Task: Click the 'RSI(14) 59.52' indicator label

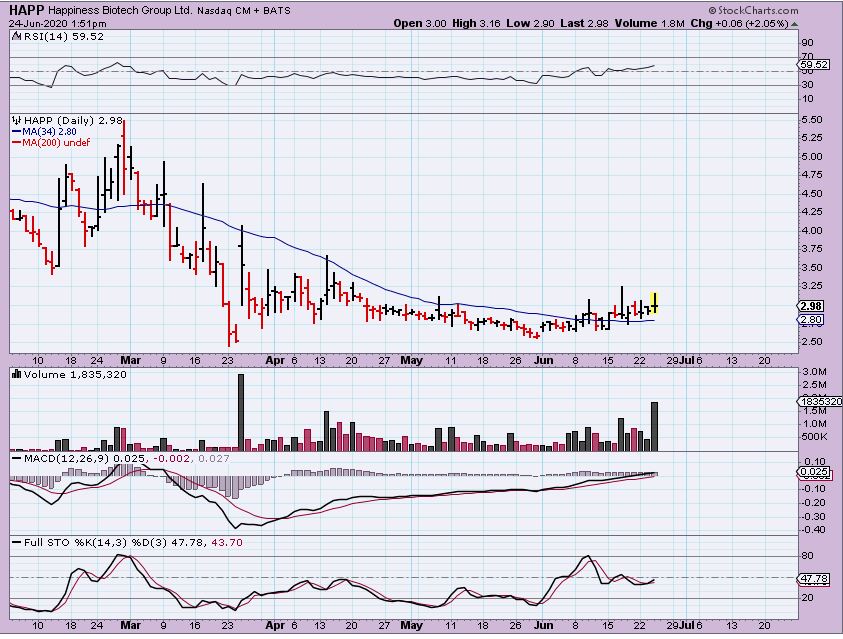Action: (63, 37)
